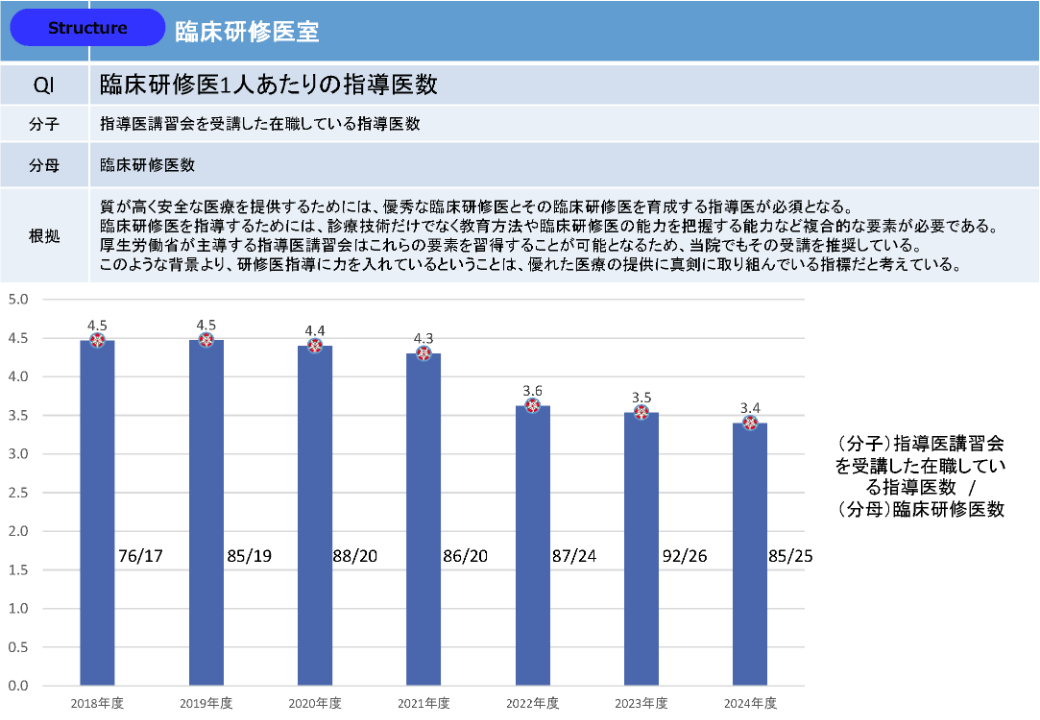Click the red marker on the 2018年度 bar
Image resolution: width=1040 pixels, height=720 pixels.
pyautogui.click(x=97, y=340)
